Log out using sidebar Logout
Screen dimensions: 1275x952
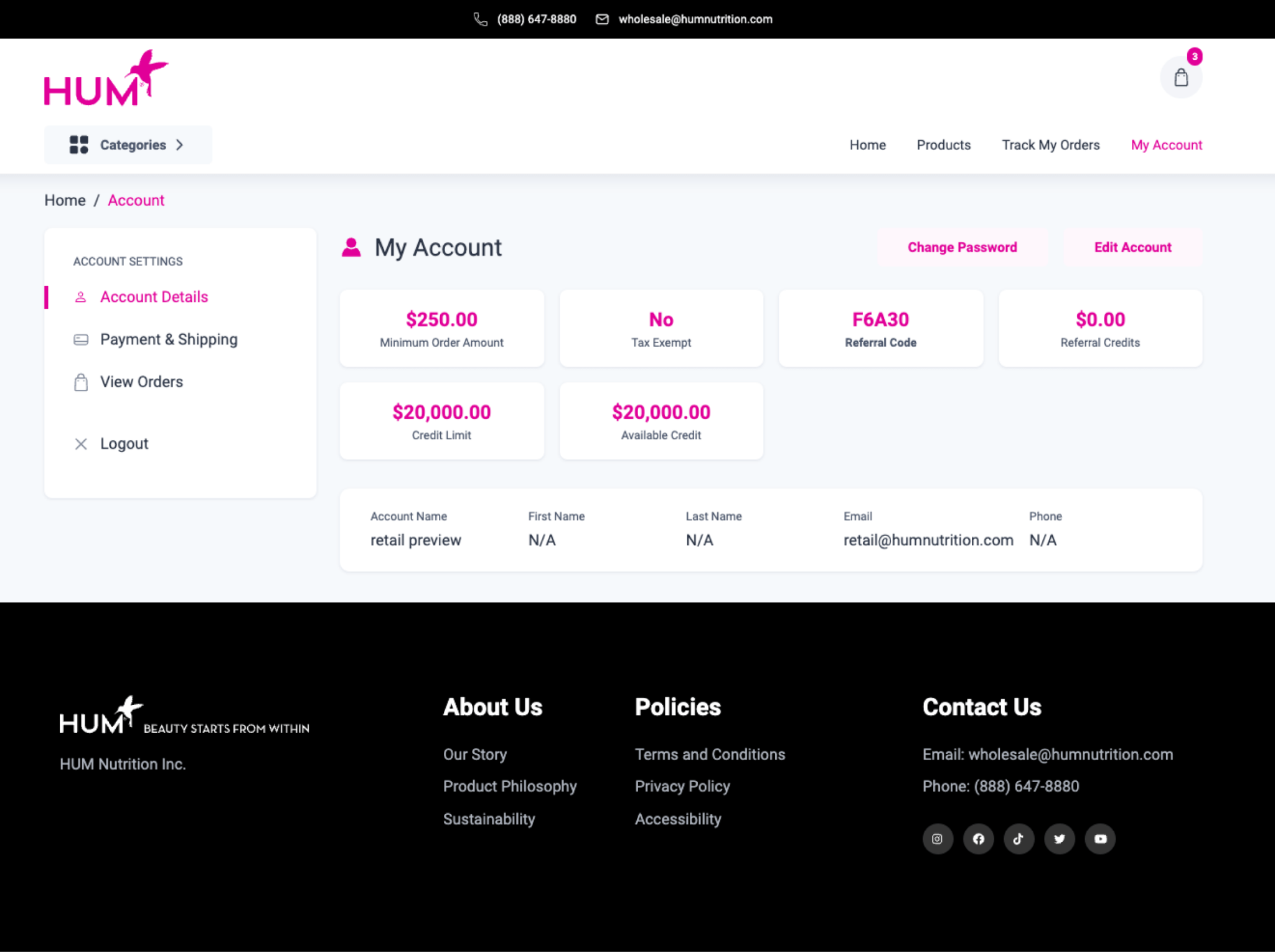coord(124,444)
